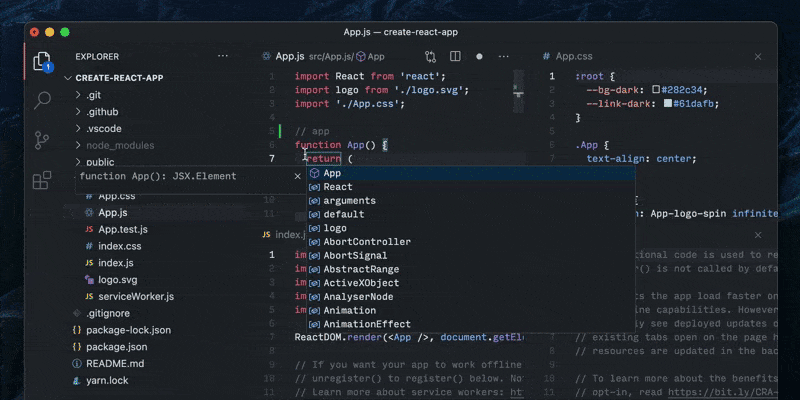Choose 'React' from the autocomplete list
The image size is (800, 400).
click(x=338, y=187)
